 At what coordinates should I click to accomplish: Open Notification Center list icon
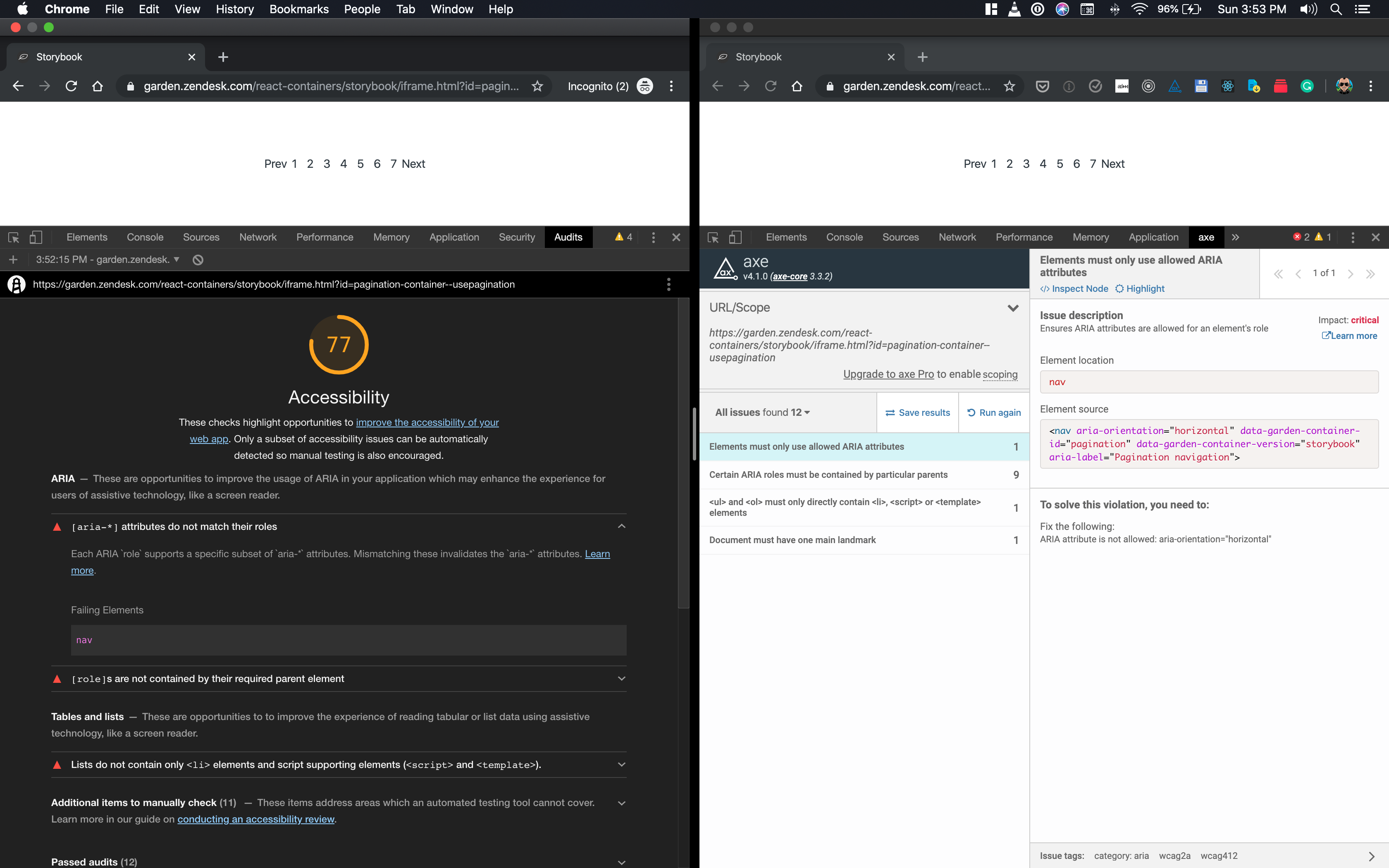tap(1363, 9)
